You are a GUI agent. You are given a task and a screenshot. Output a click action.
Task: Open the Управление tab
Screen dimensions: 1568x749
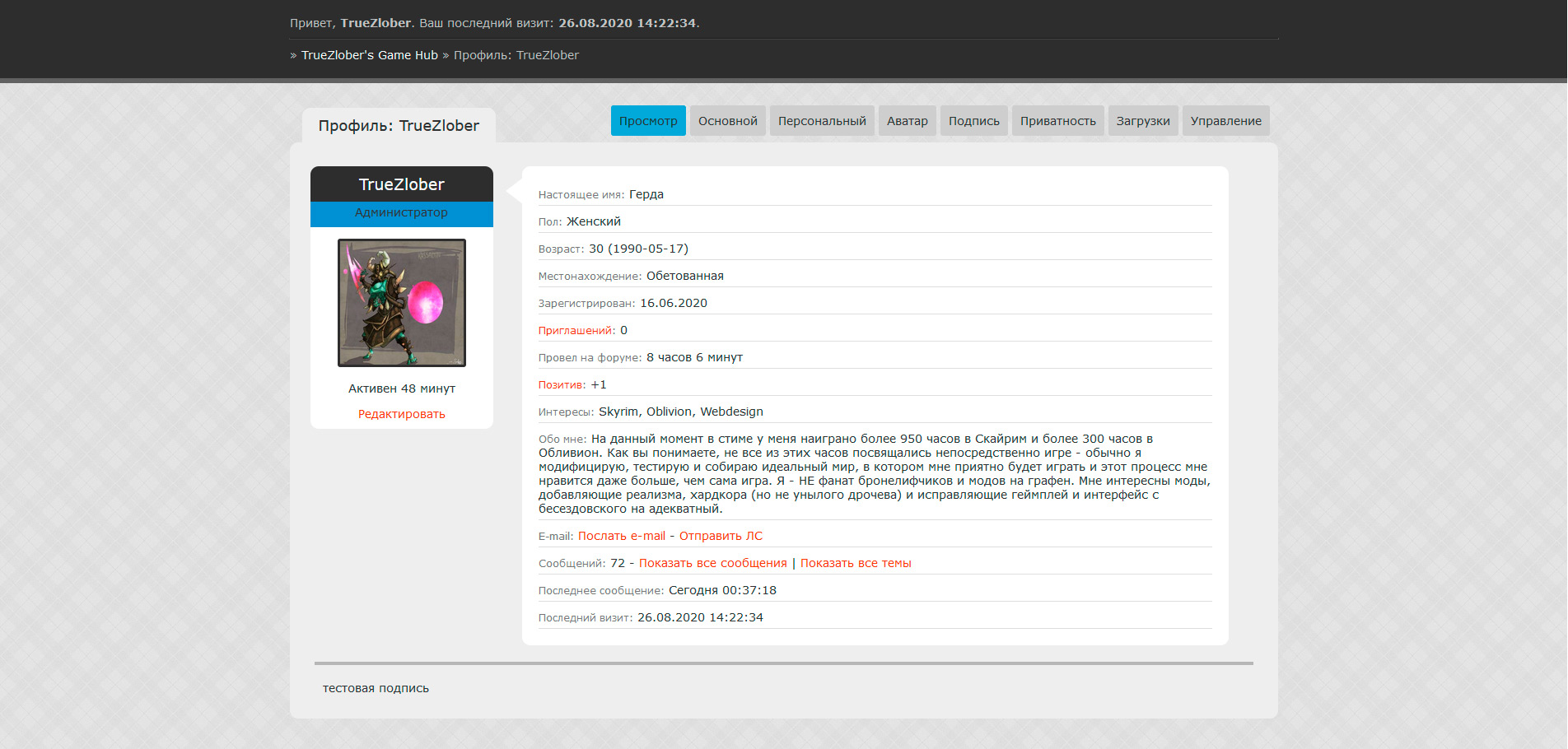tap(1226, 121)
